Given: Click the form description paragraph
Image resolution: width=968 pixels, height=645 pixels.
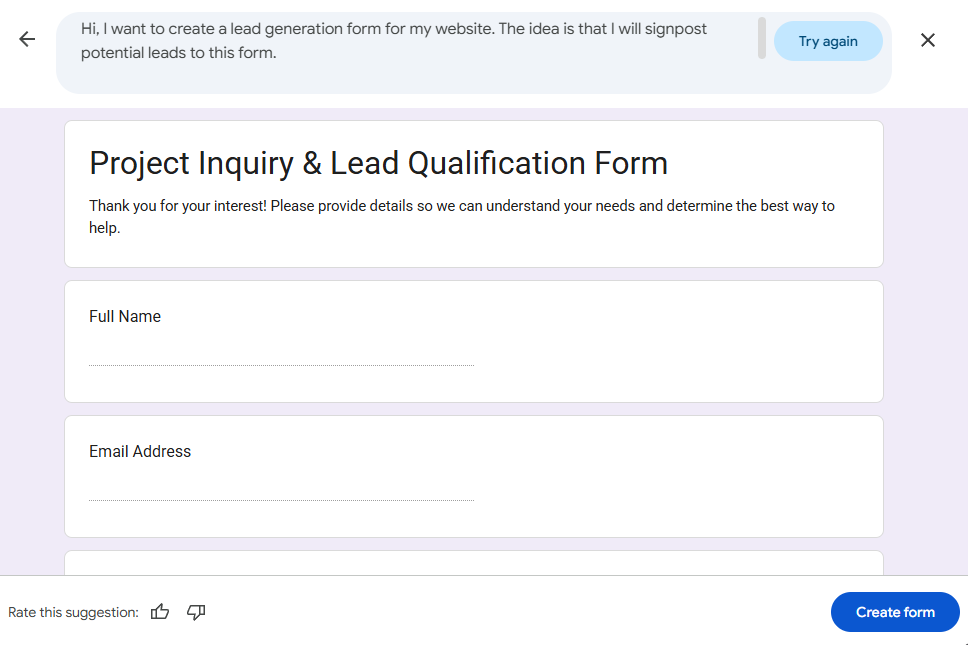Looking at the screenshot, I should (461, 216).
